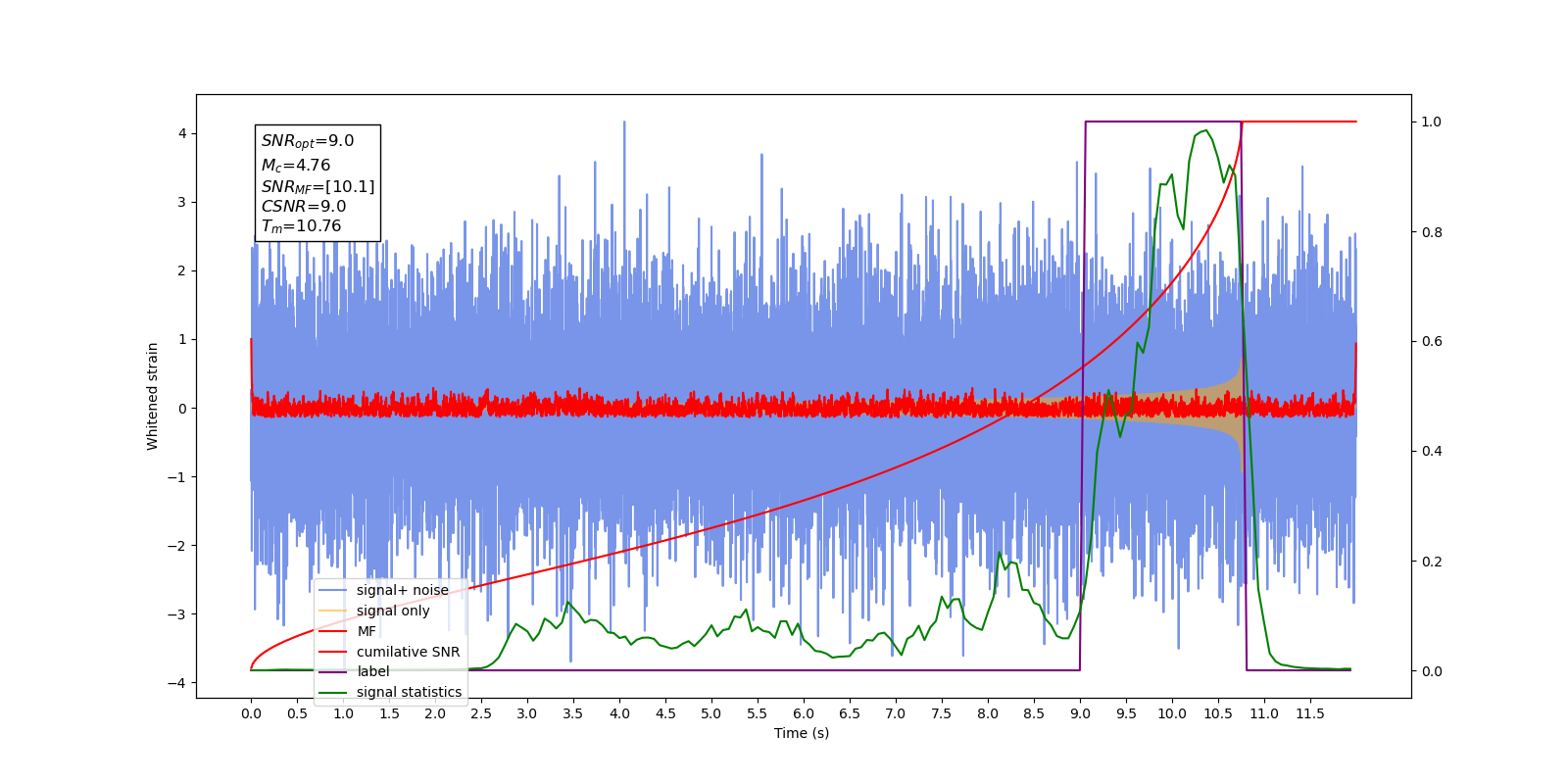Click the x-axis tick label 5.0

[x=711, y=713]
